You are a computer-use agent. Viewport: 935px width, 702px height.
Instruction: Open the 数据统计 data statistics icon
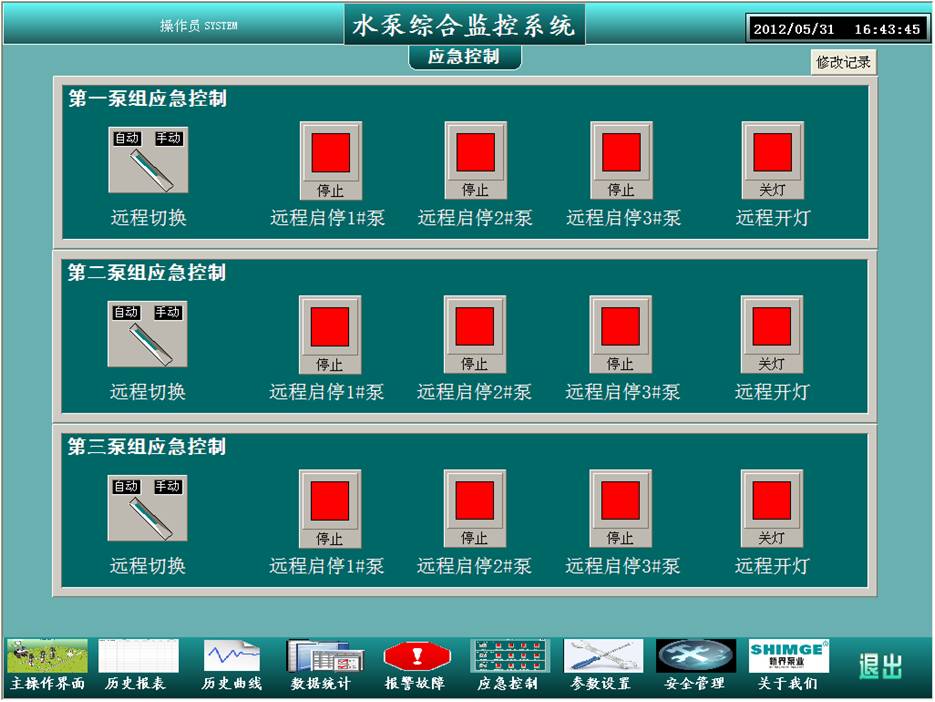tap(320, 657)
